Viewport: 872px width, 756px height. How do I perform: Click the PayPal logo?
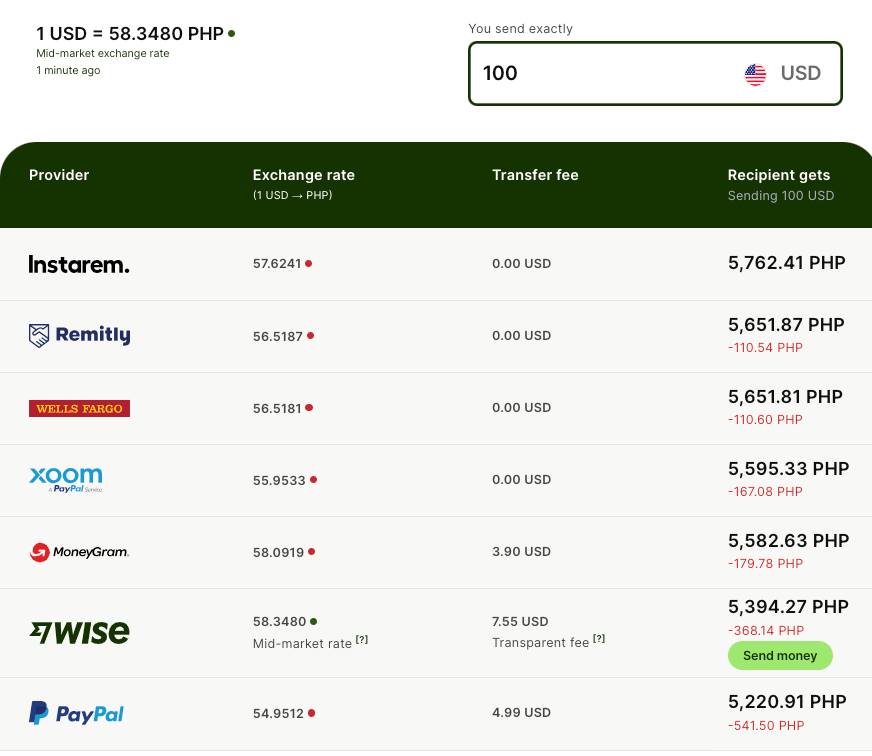pyautogui.click(x=76, y=713)
